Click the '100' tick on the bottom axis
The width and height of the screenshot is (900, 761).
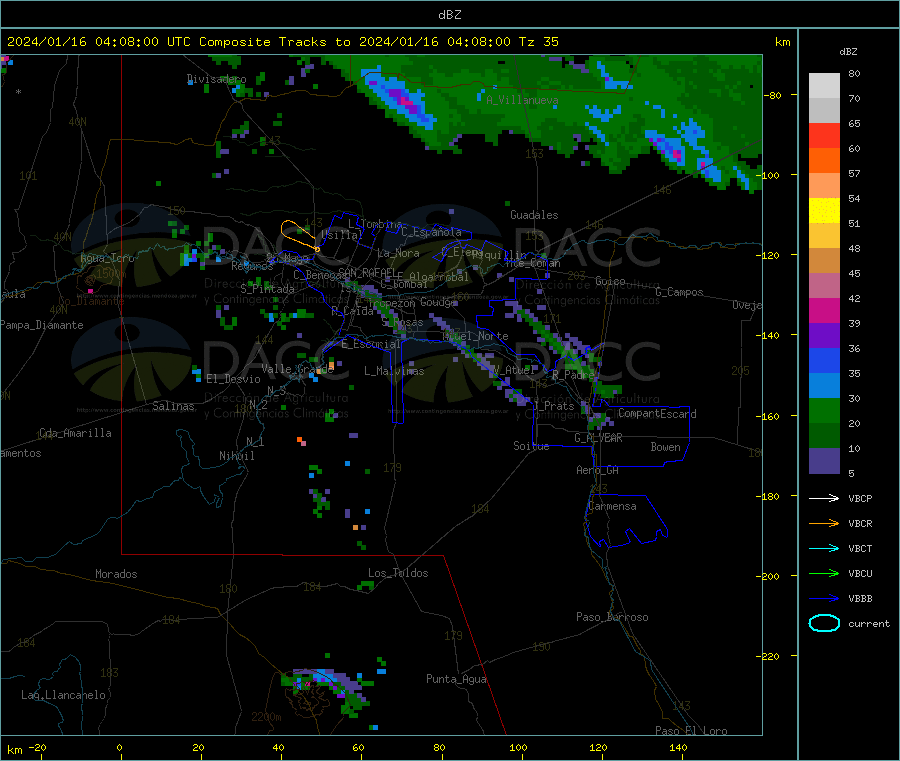[x=518, y=747]
